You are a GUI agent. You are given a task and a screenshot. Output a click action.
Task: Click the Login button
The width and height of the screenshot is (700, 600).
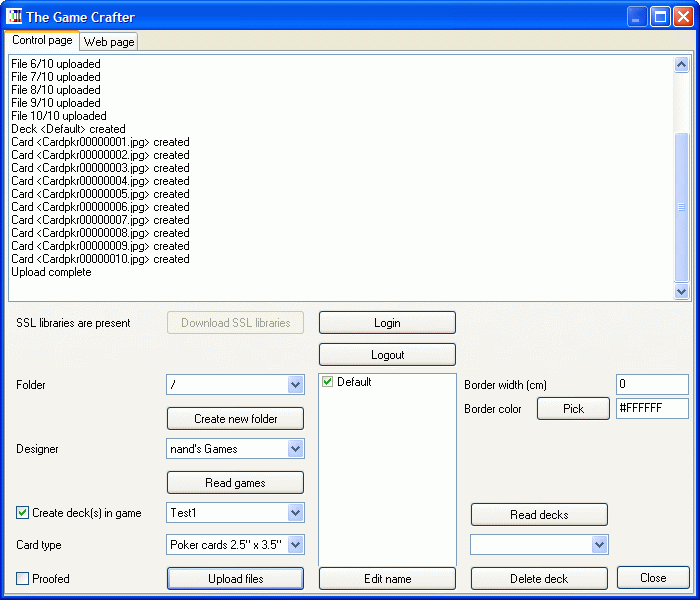pos(387,322)
